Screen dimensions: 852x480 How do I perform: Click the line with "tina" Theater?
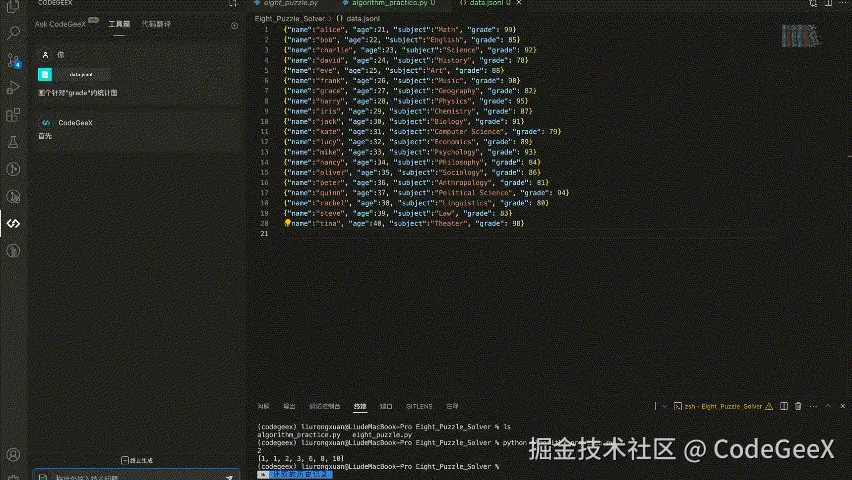click(x=403, y=223)
